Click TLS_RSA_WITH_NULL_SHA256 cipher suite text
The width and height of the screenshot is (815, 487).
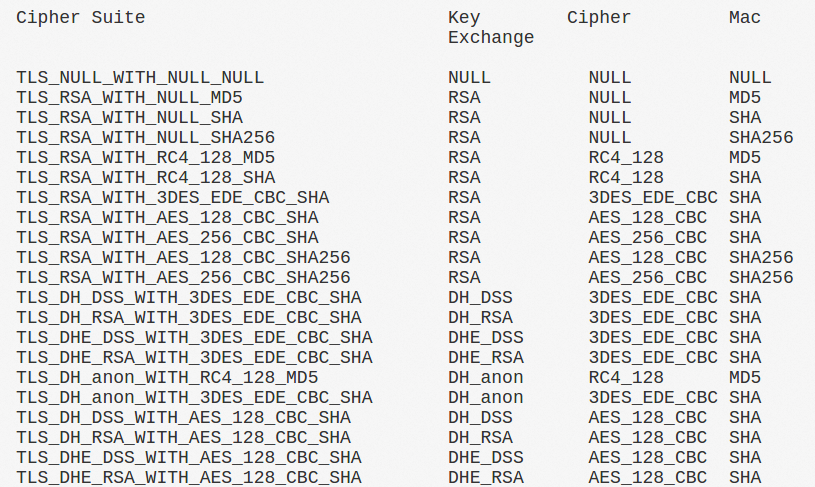pos(146,138)
